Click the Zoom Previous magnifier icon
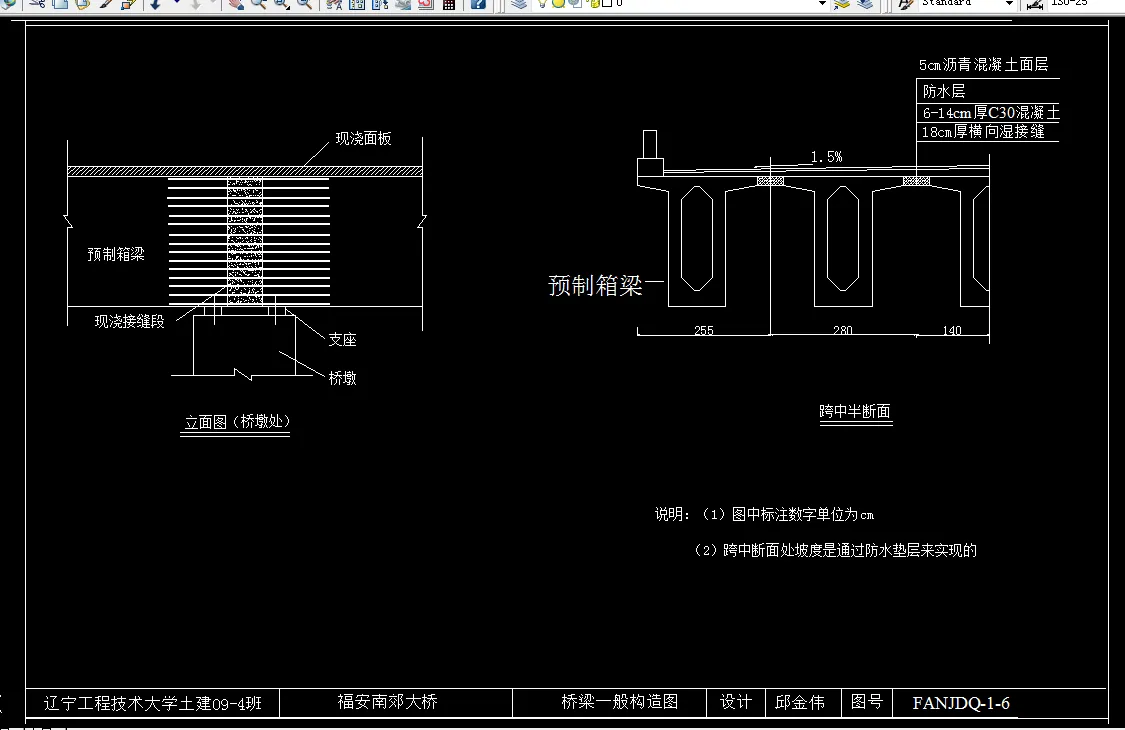This screenshot has height=730, width=1125. [x=304, y=4]
